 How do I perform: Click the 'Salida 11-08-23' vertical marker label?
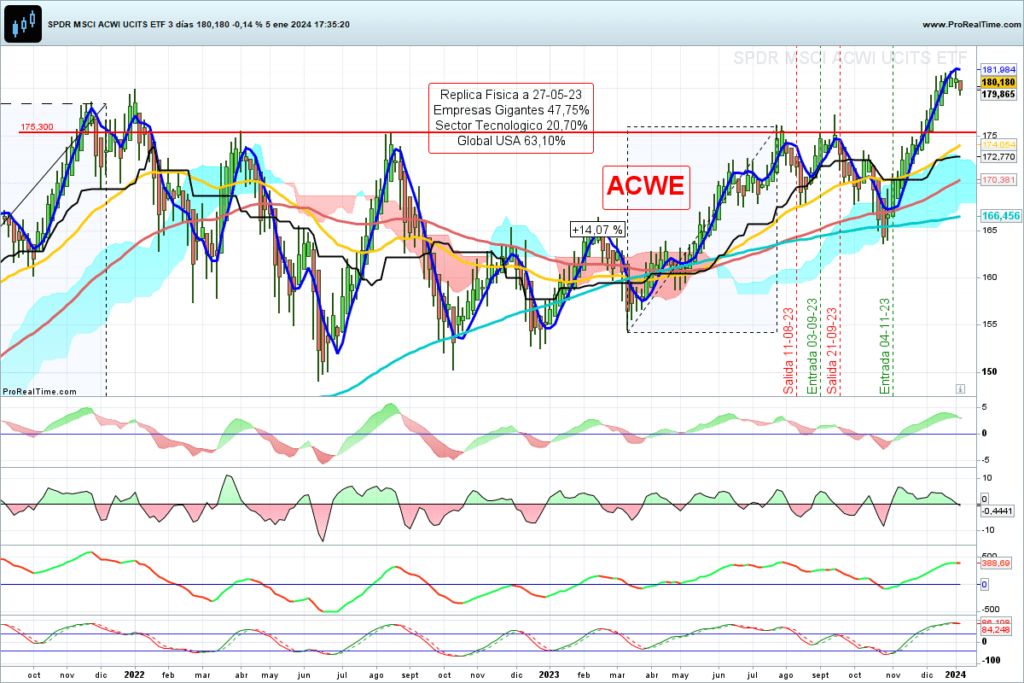pos(788,351)
